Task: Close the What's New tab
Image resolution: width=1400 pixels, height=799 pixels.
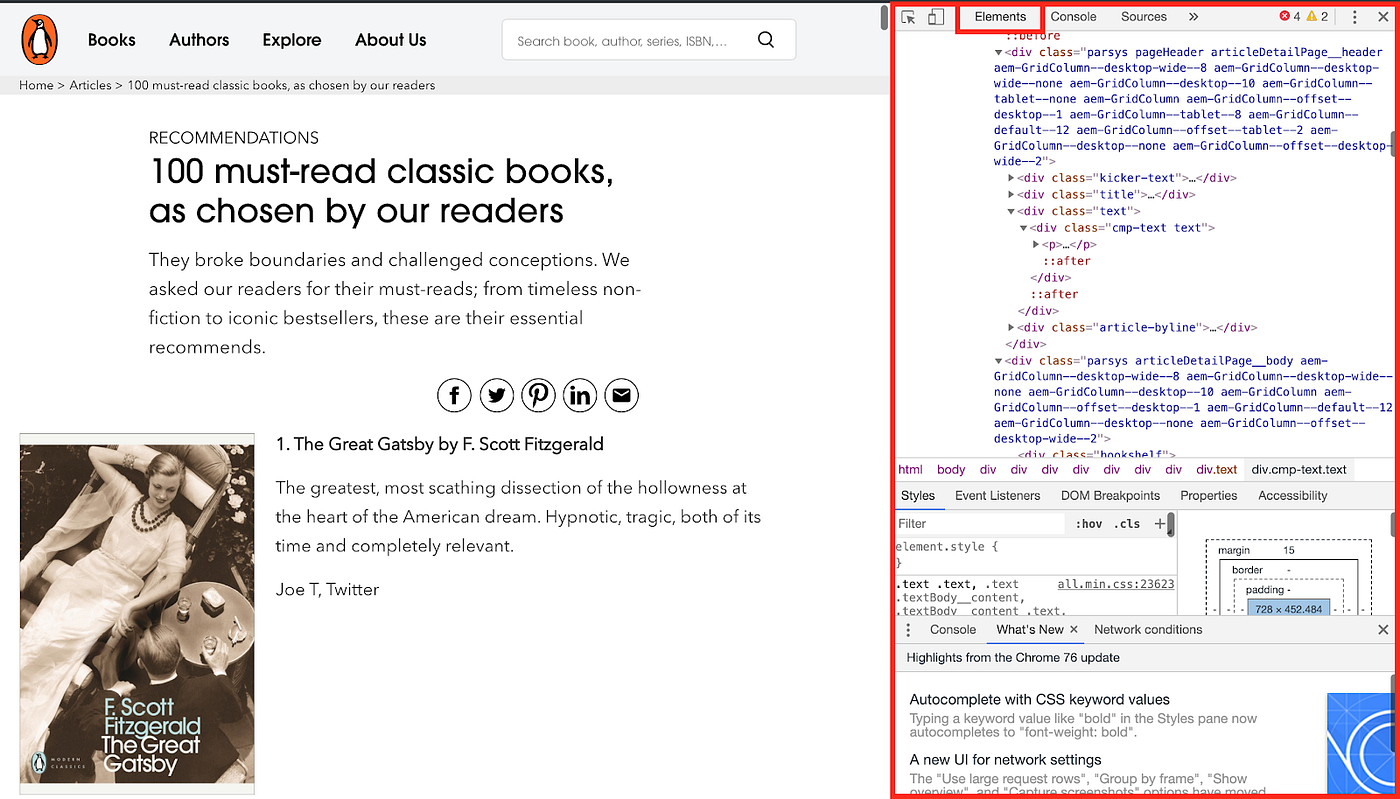Action: point(1074,630)
